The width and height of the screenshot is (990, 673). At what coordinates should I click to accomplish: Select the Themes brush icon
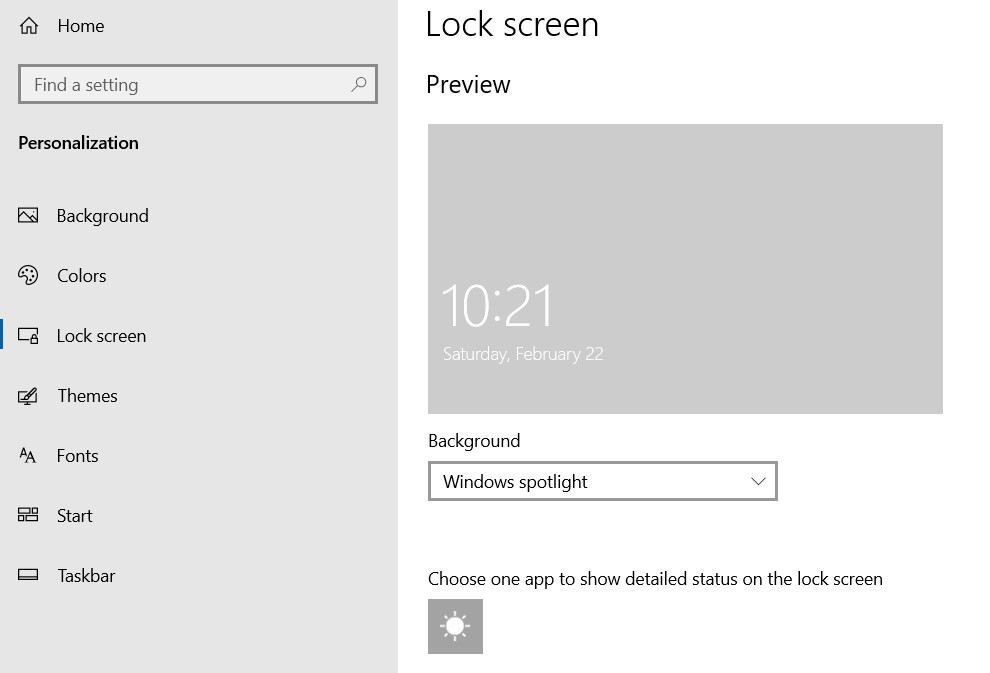click(30, 395)
